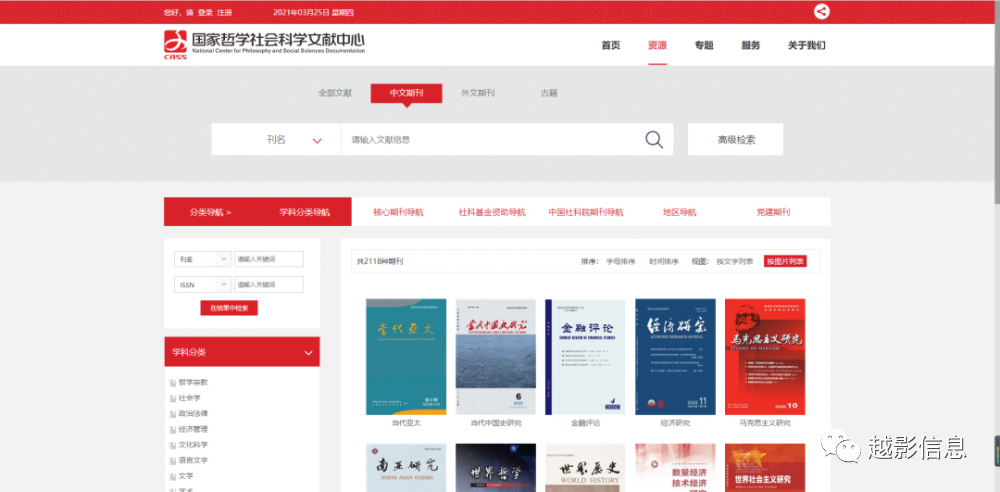Select the 社会学 category

(189, 398)
